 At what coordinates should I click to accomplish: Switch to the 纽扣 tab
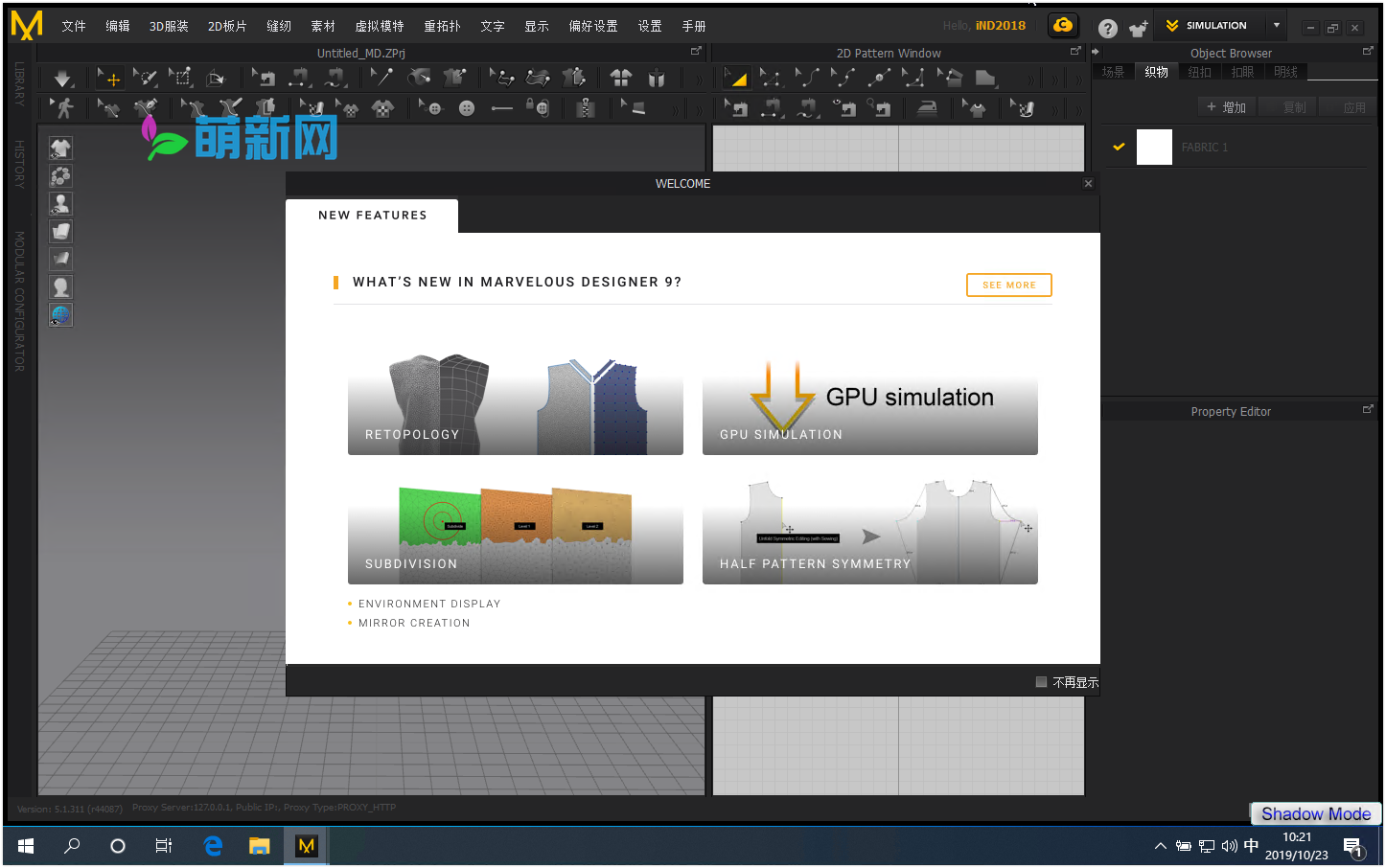tap(1199, 72)
